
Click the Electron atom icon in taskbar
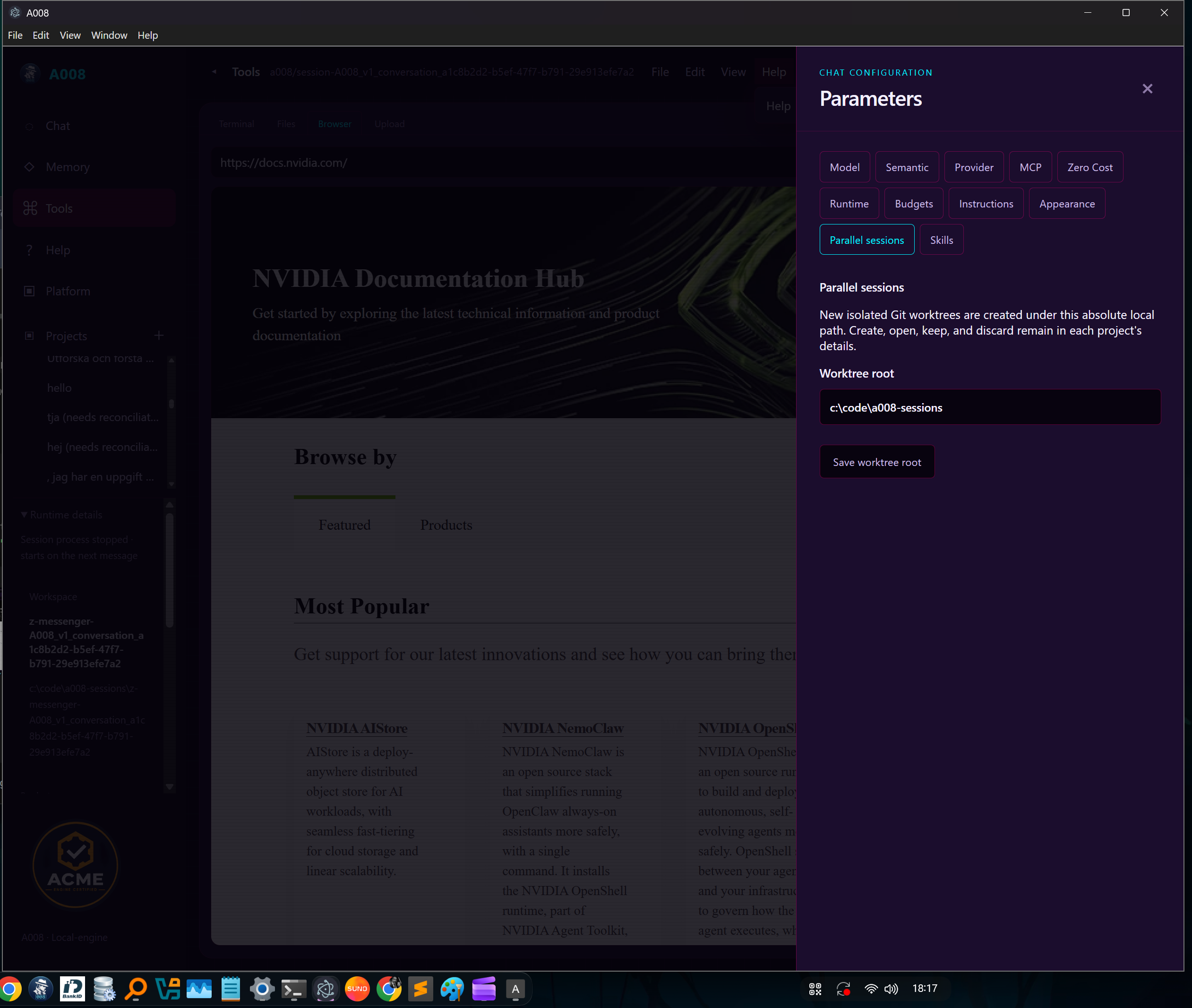(326, 989)
